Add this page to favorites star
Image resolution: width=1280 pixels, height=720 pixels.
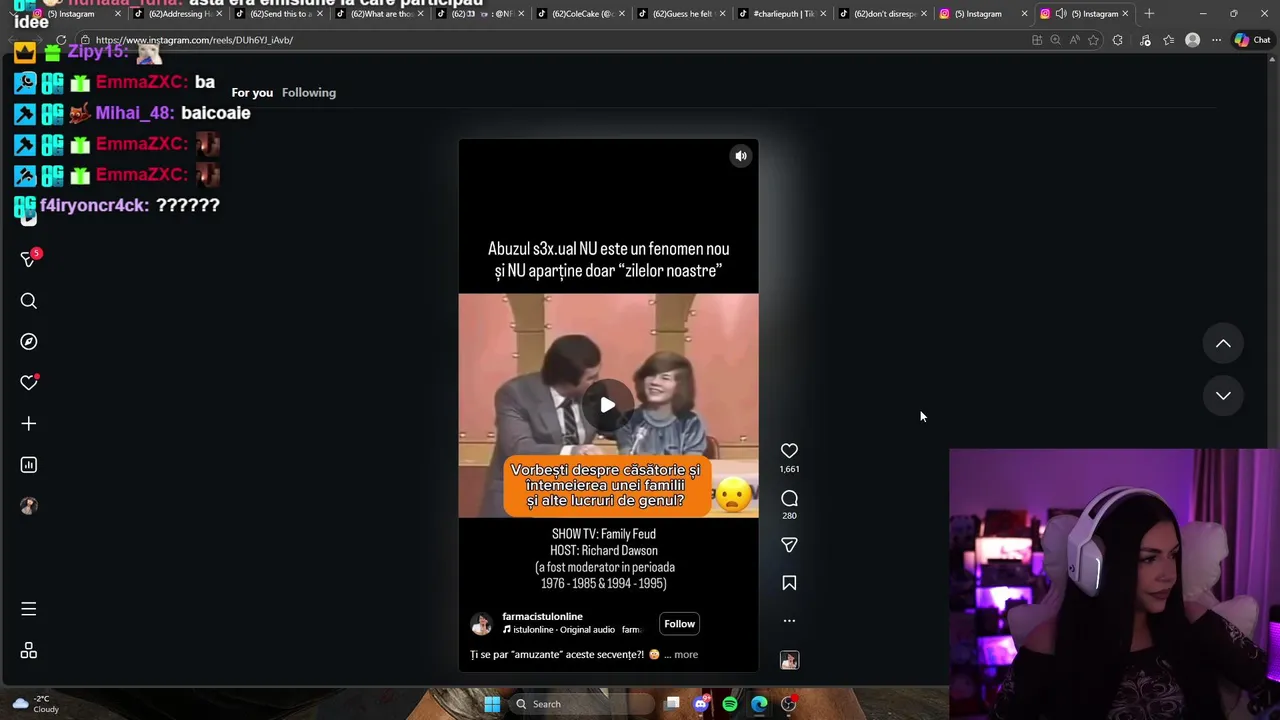click(x=1093, y=40)
